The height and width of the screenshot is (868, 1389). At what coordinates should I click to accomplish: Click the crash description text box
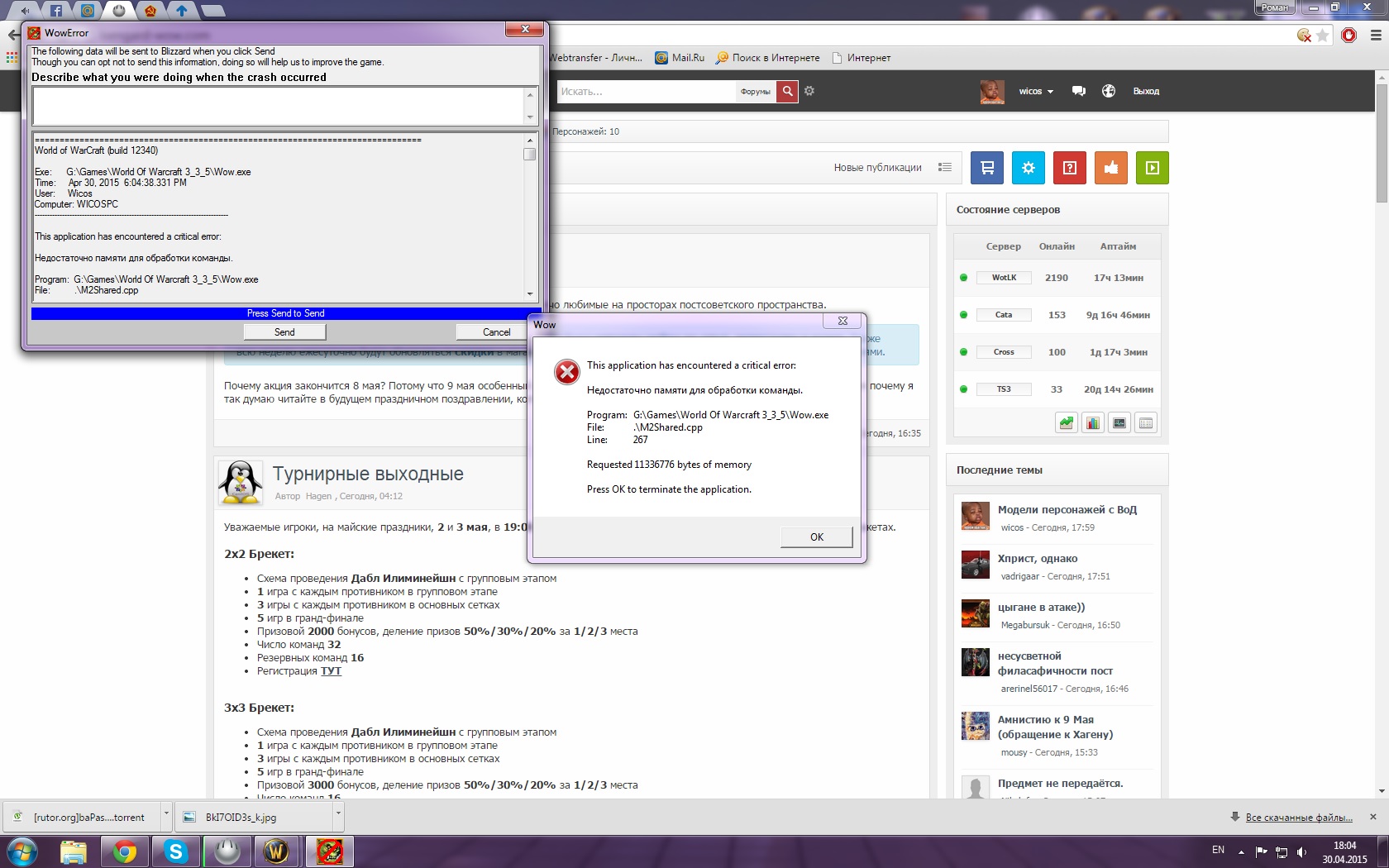click(x=278, y=106)
